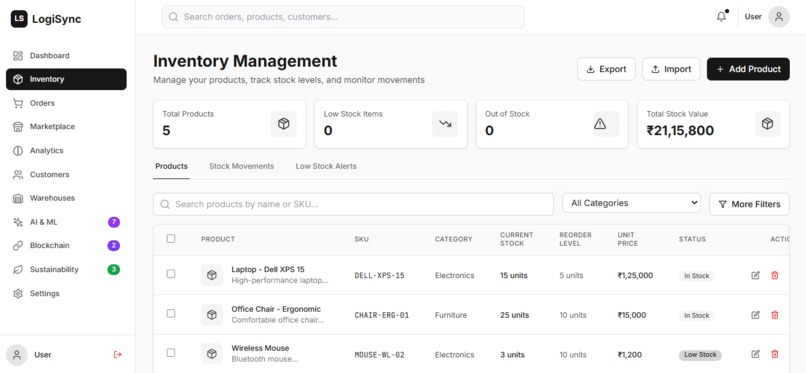The width and height of the screenshot is (806, 373).
Task: Edit the Office Chair - Ergonomic product
Action: (x=755, y=315)
